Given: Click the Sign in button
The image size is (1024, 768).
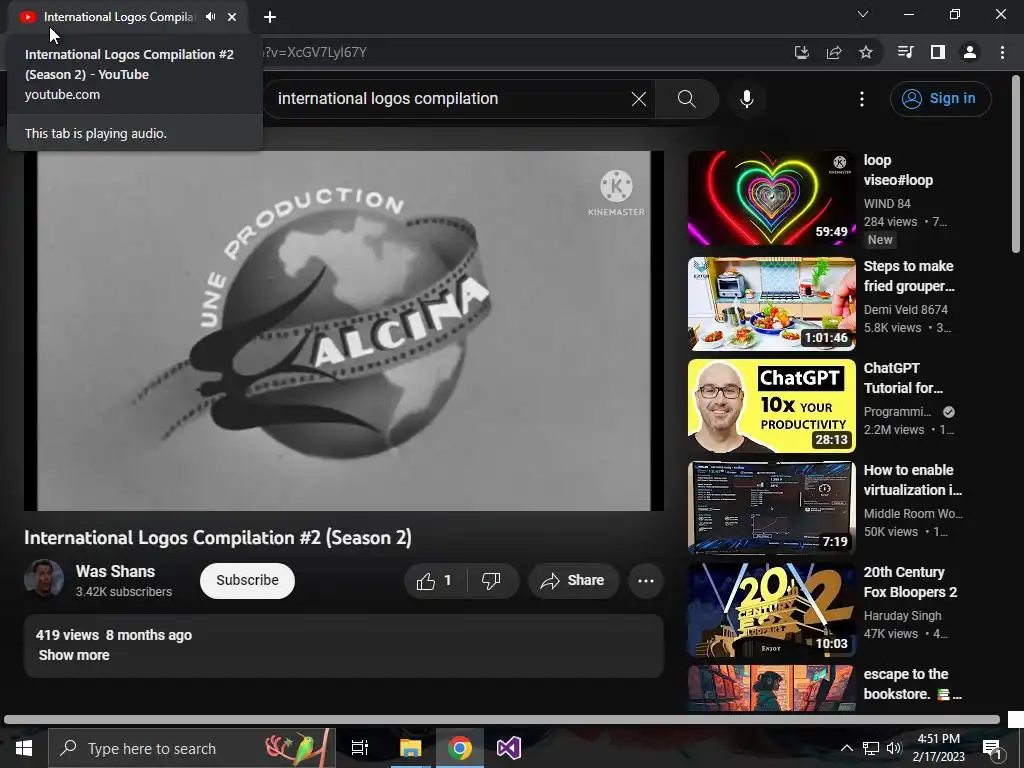Looking at the screenshot, I should (x=940, y=99).
